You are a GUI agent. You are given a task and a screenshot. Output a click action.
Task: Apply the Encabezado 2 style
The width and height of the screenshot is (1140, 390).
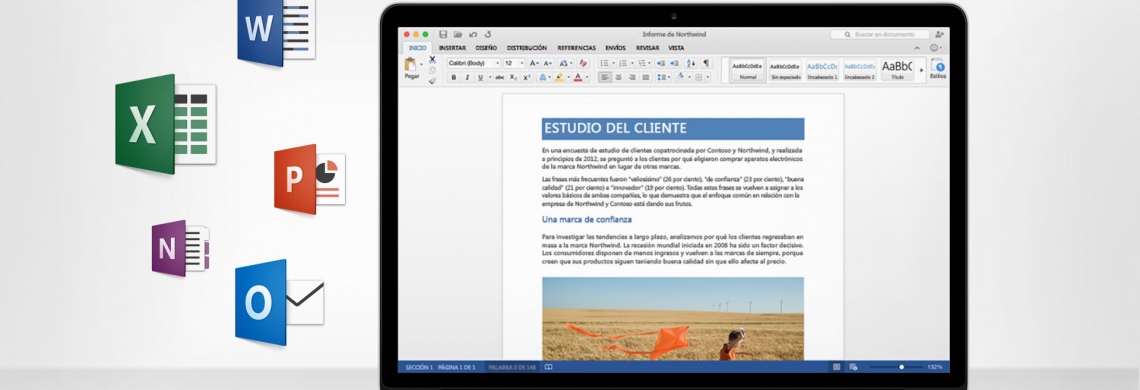pos(859,71)
